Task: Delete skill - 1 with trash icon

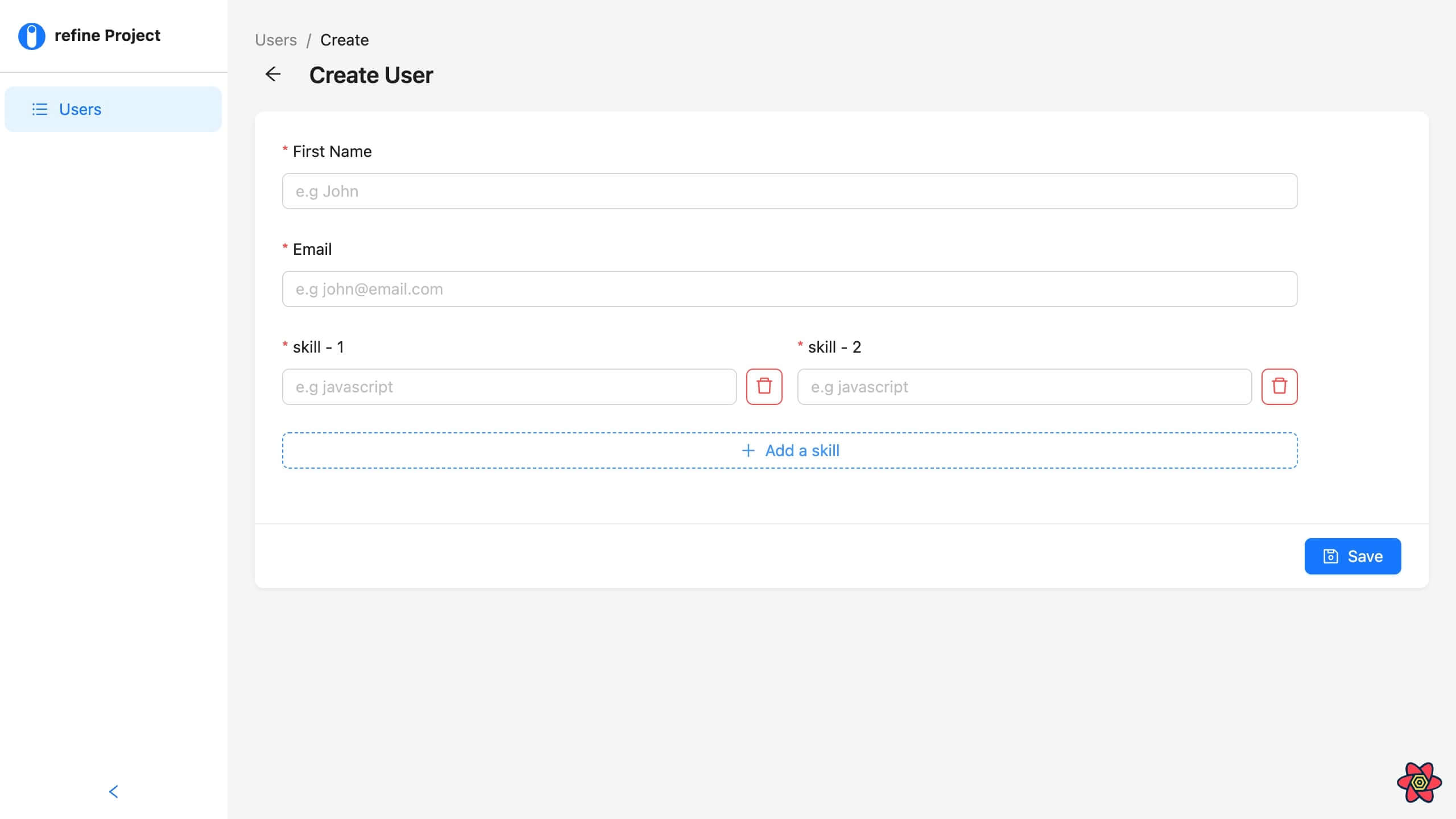Action: pos(764,387)
